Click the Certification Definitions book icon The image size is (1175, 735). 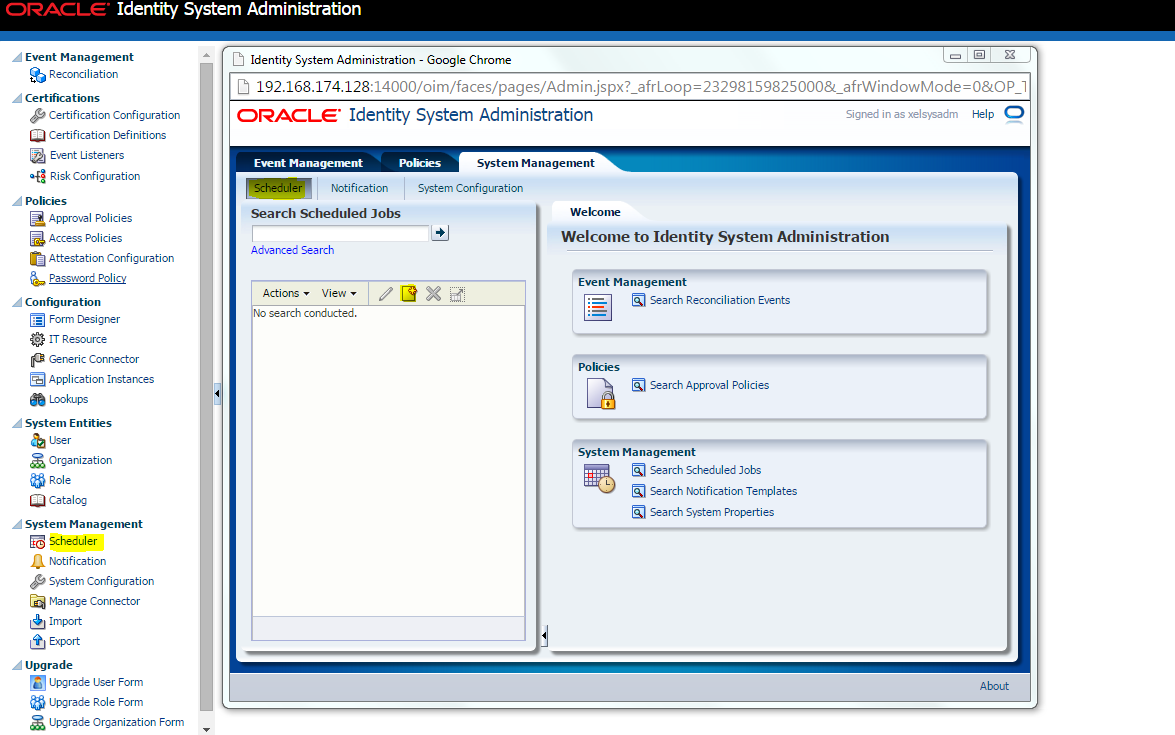37,136
